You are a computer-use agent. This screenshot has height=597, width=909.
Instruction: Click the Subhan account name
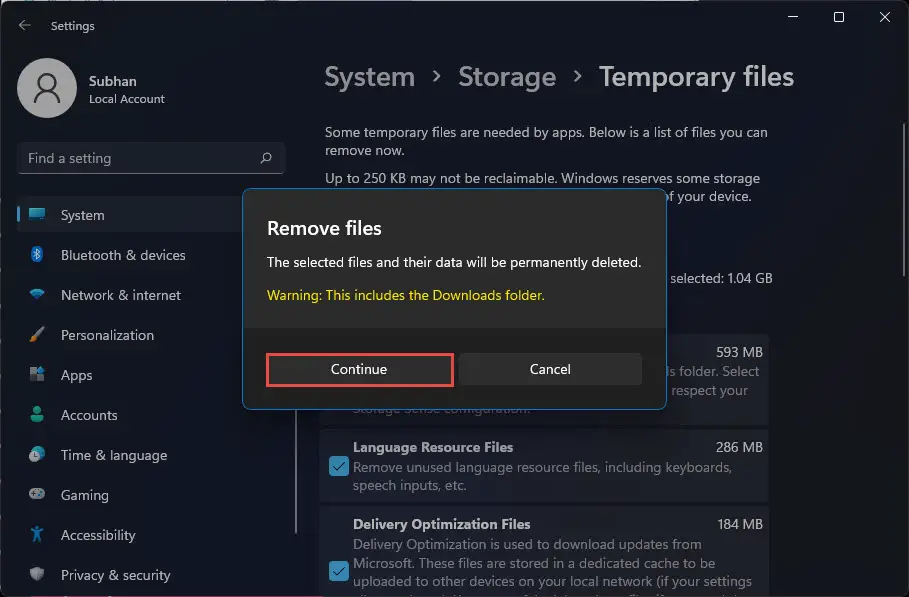tap(112, 81)
